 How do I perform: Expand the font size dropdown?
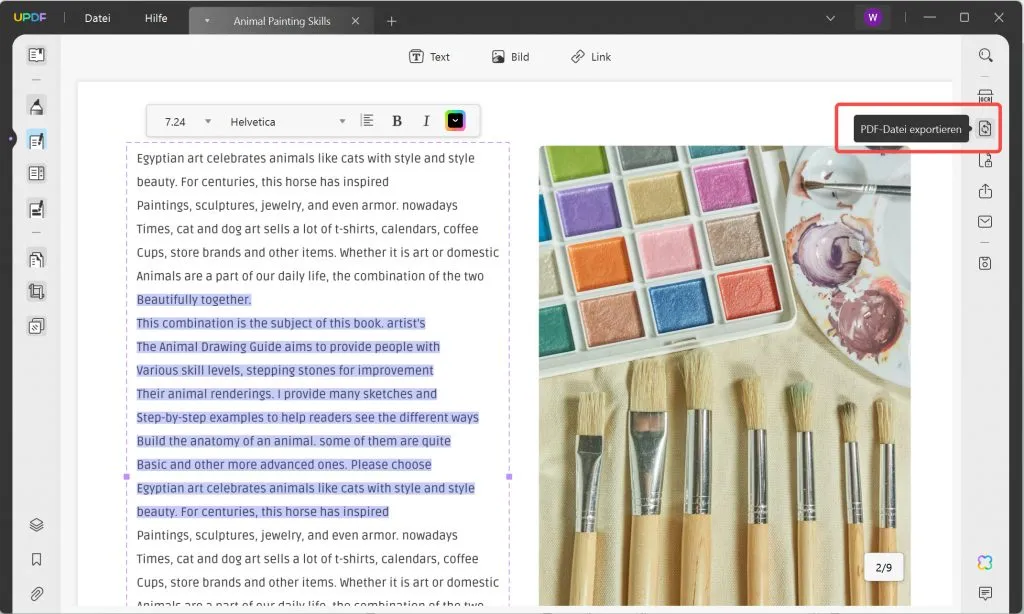click(x=208, y=121)
